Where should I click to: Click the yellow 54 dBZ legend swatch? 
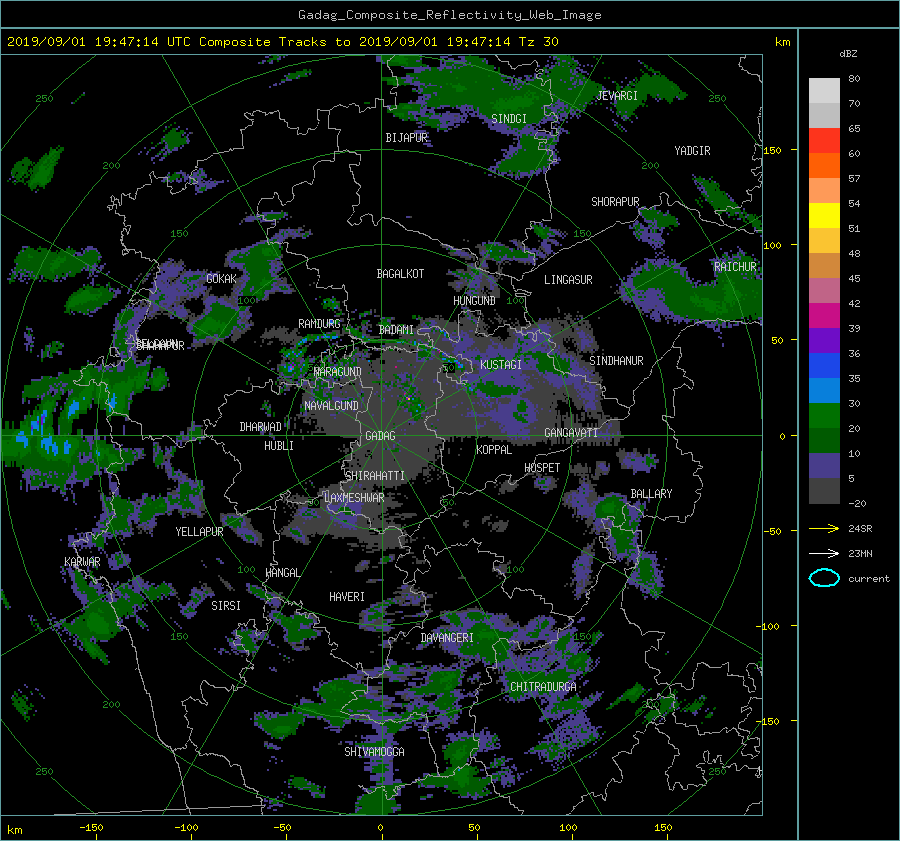(x=824, y=215)
